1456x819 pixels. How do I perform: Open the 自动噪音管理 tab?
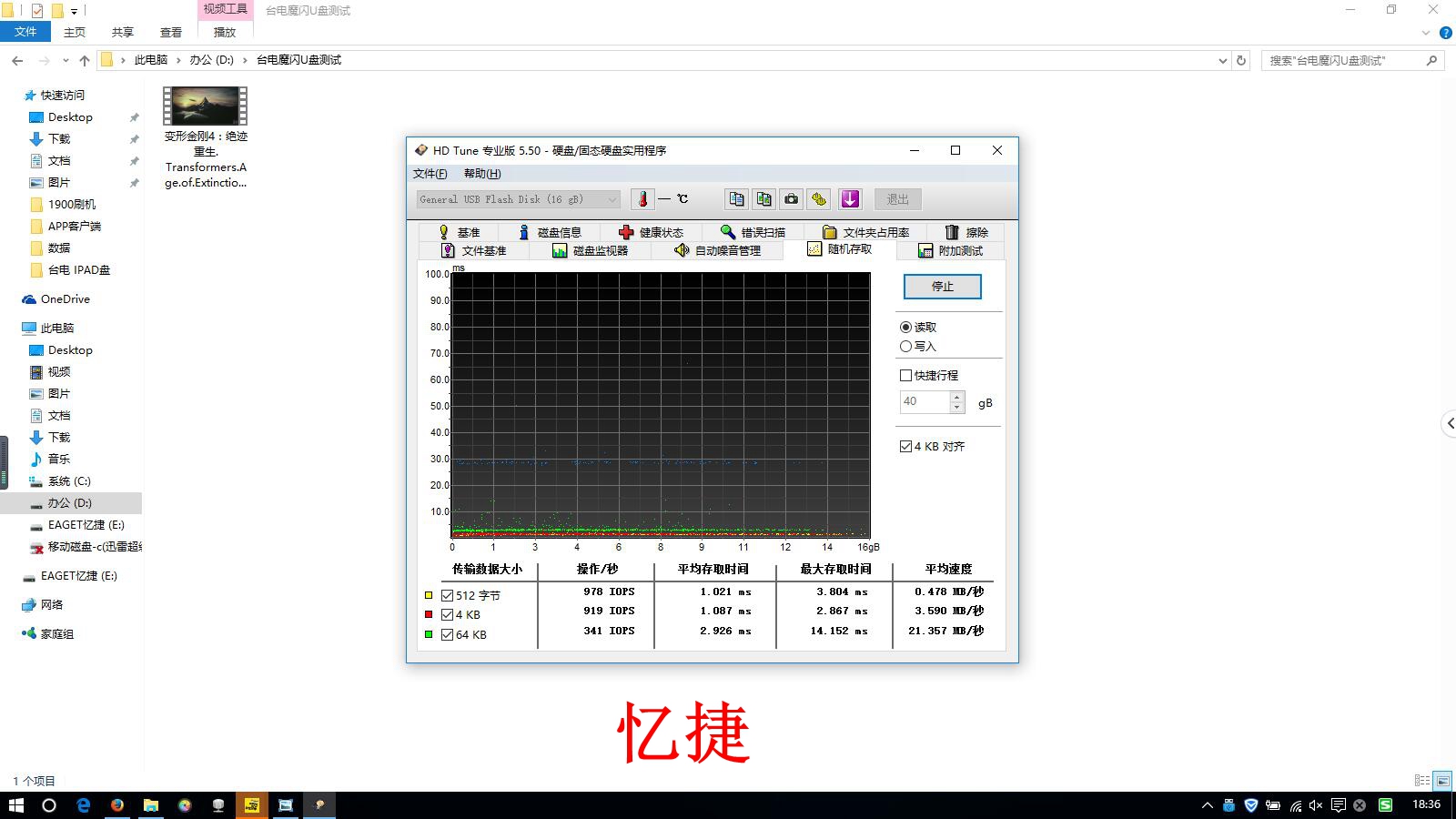(x=717, y=250)
